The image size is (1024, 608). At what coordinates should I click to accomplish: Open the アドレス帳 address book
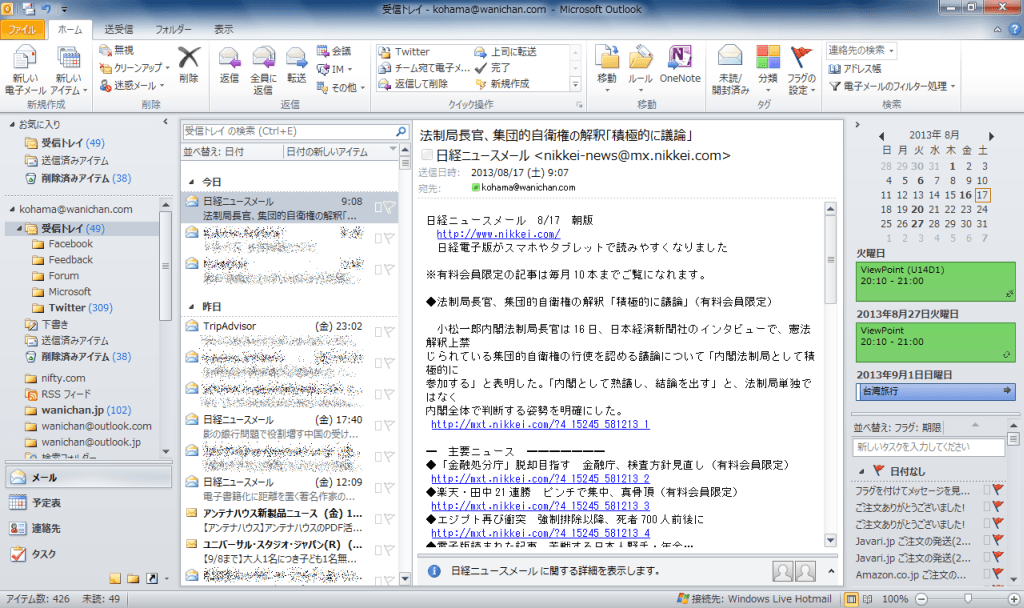pyautogui.click(x=855, y=69)
